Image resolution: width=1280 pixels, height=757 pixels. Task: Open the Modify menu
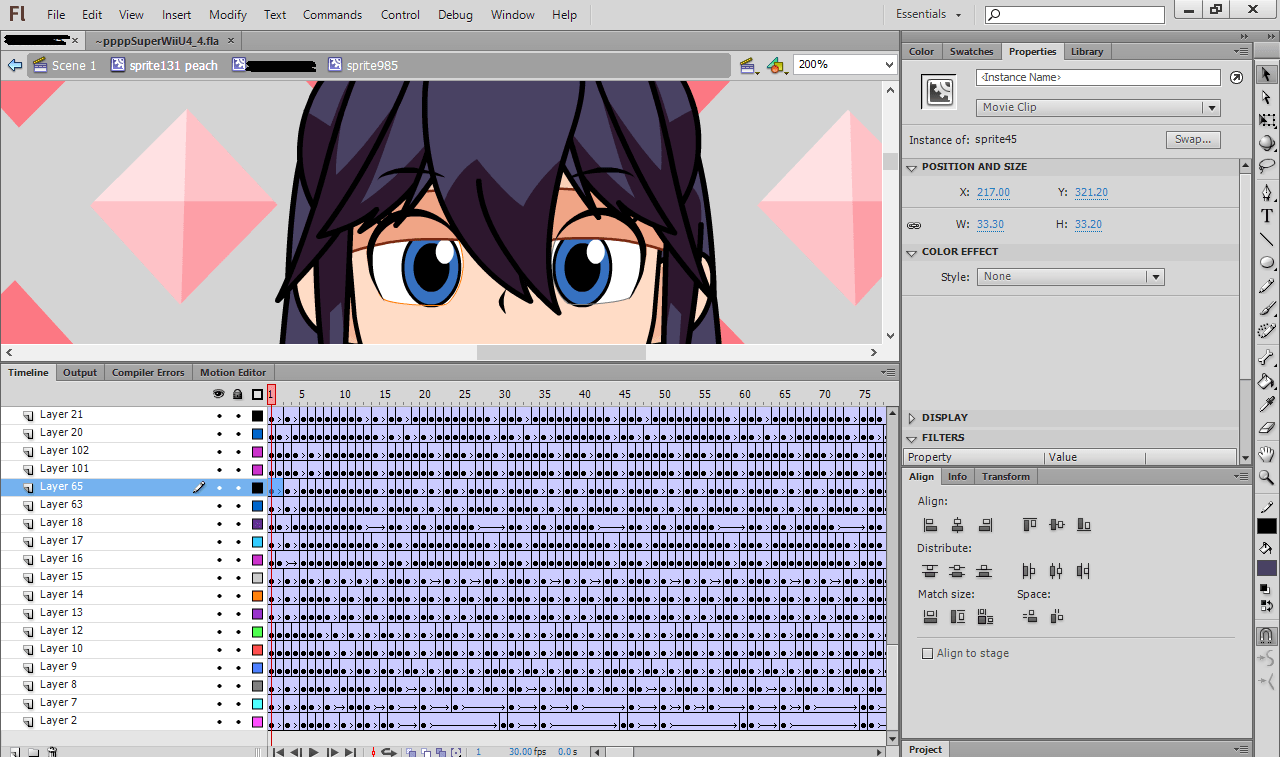point(228,14)
